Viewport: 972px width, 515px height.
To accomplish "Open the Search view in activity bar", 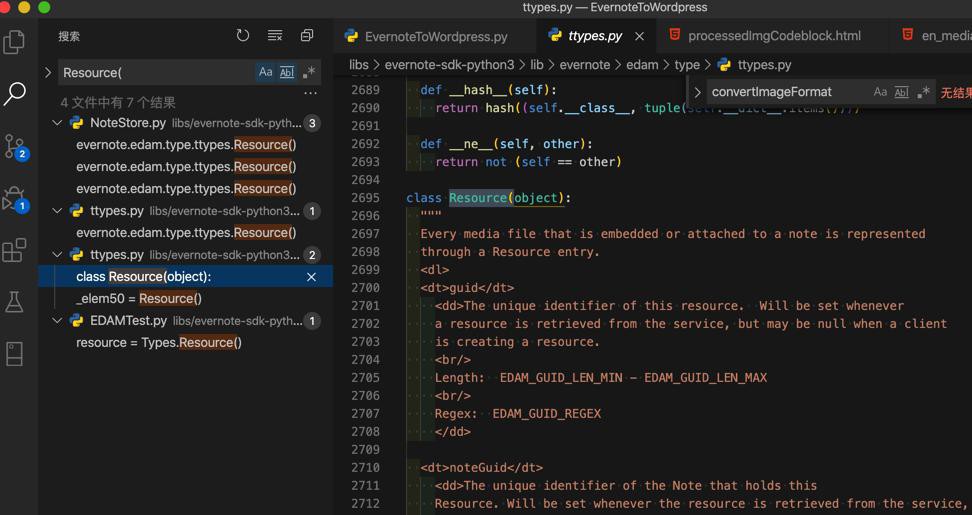I will click(14, 94).
